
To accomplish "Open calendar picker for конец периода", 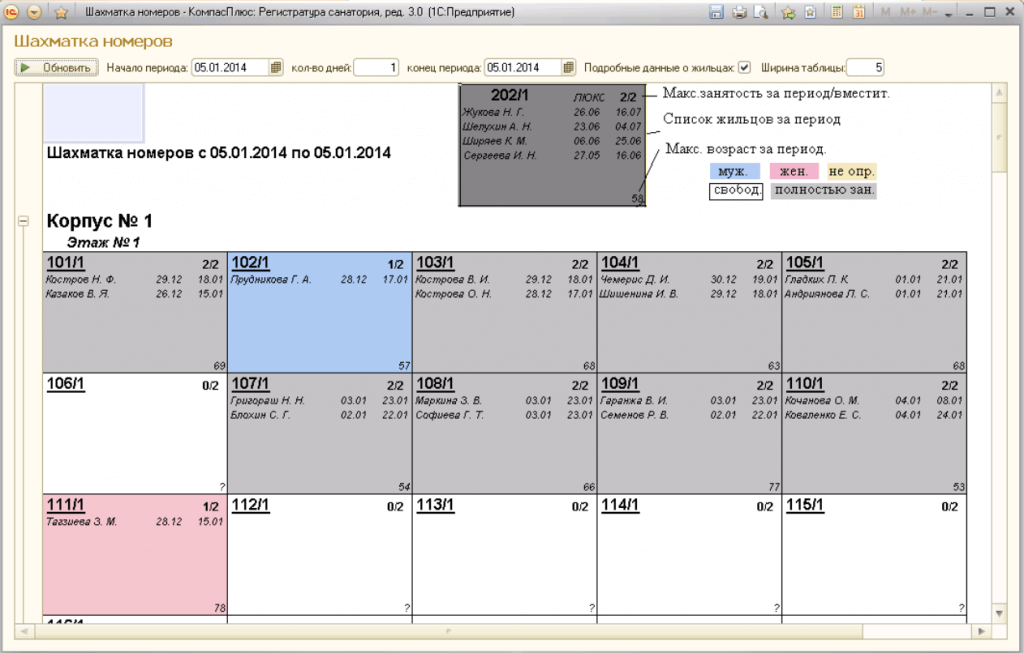I will (569, 67).
